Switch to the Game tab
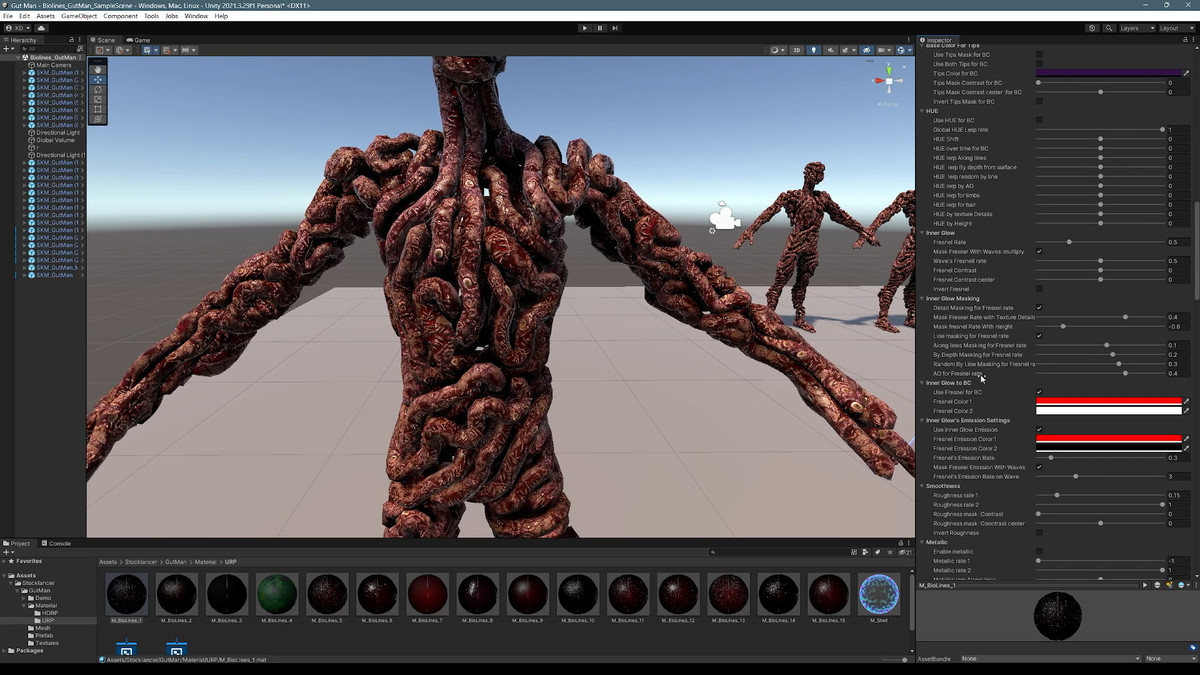 (141, 40)
